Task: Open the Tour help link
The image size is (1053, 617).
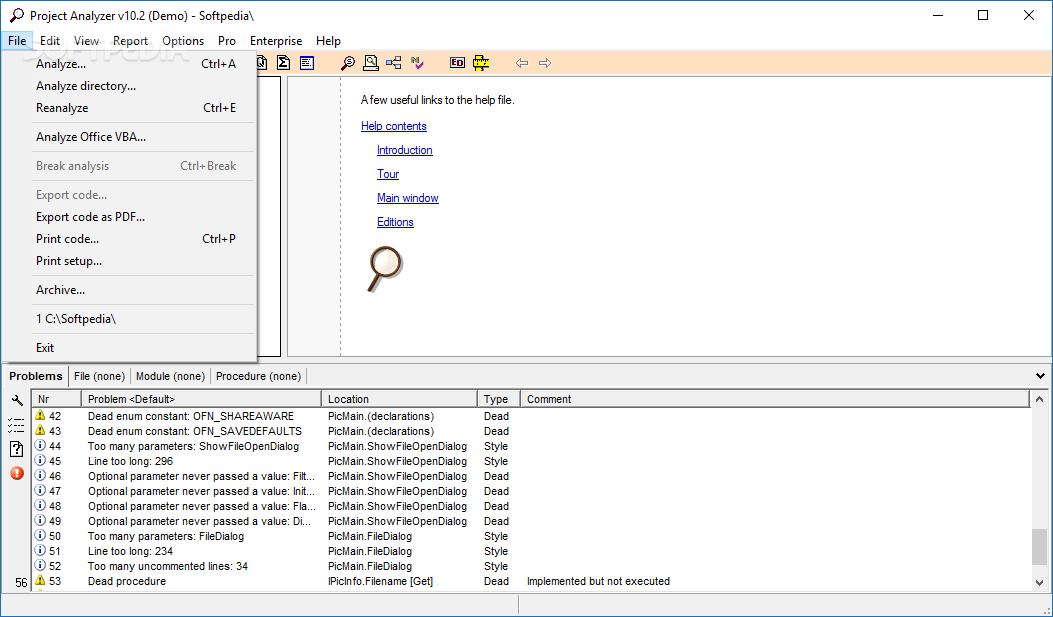Action: click(x=387, y=174)
